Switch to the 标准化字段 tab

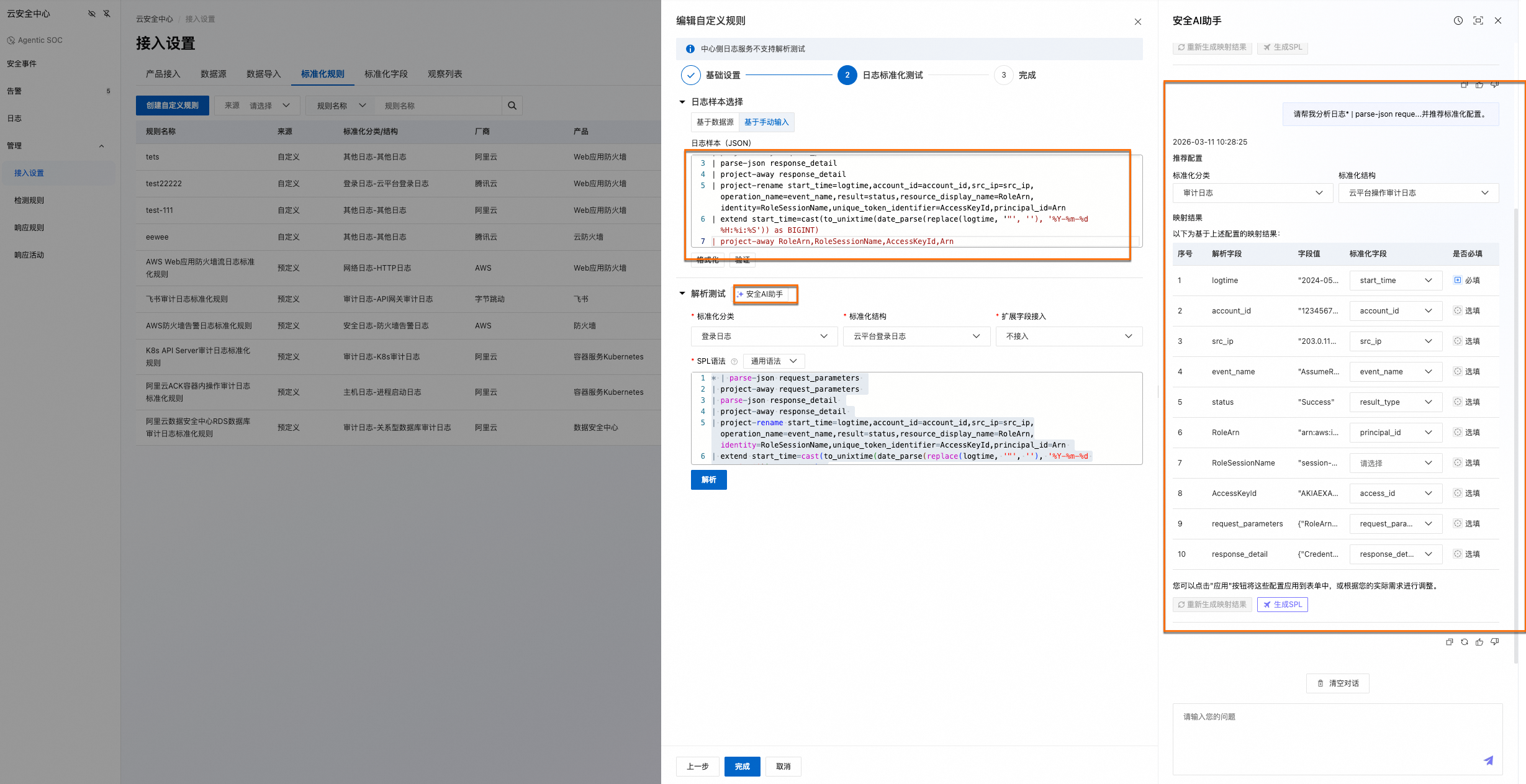[386, 74]
